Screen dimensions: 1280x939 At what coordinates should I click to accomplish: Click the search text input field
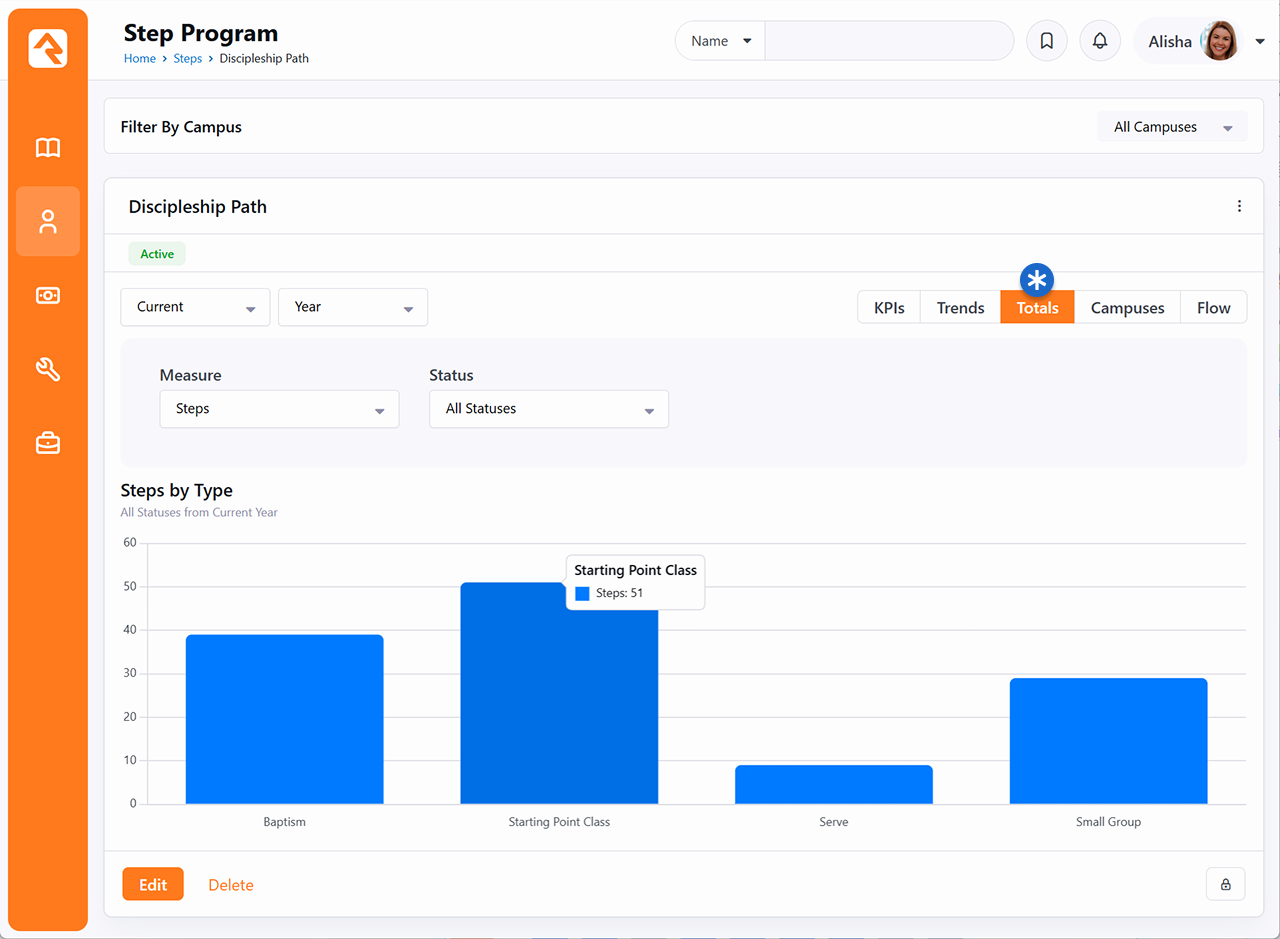pos(889,41)
